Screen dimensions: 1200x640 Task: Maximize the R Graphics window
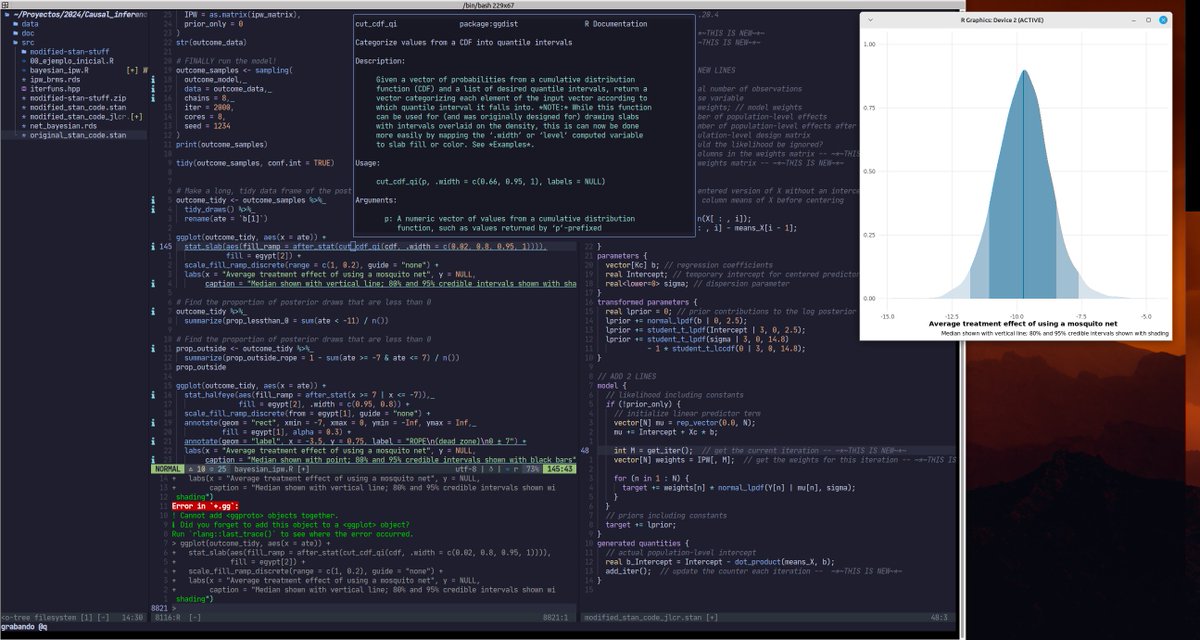(1148, 19)
